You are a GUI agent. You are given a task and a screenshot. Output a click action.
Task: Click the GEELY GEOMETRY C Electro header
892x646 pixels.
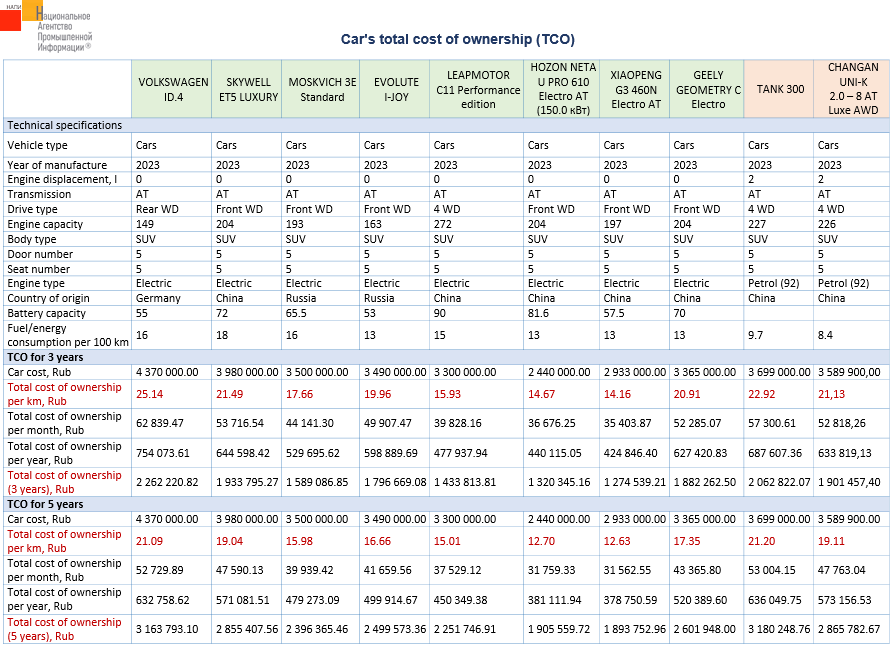pos(707,89)
